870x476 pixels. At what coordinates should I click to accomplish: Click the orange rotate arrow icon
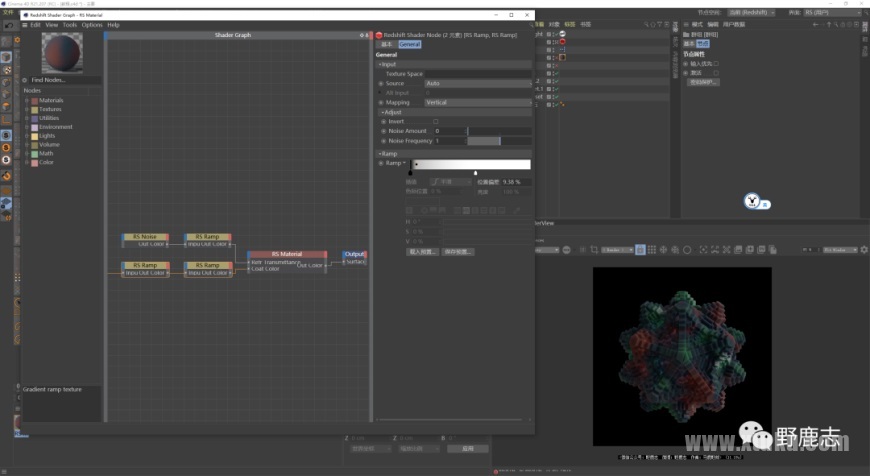[6, 176]
